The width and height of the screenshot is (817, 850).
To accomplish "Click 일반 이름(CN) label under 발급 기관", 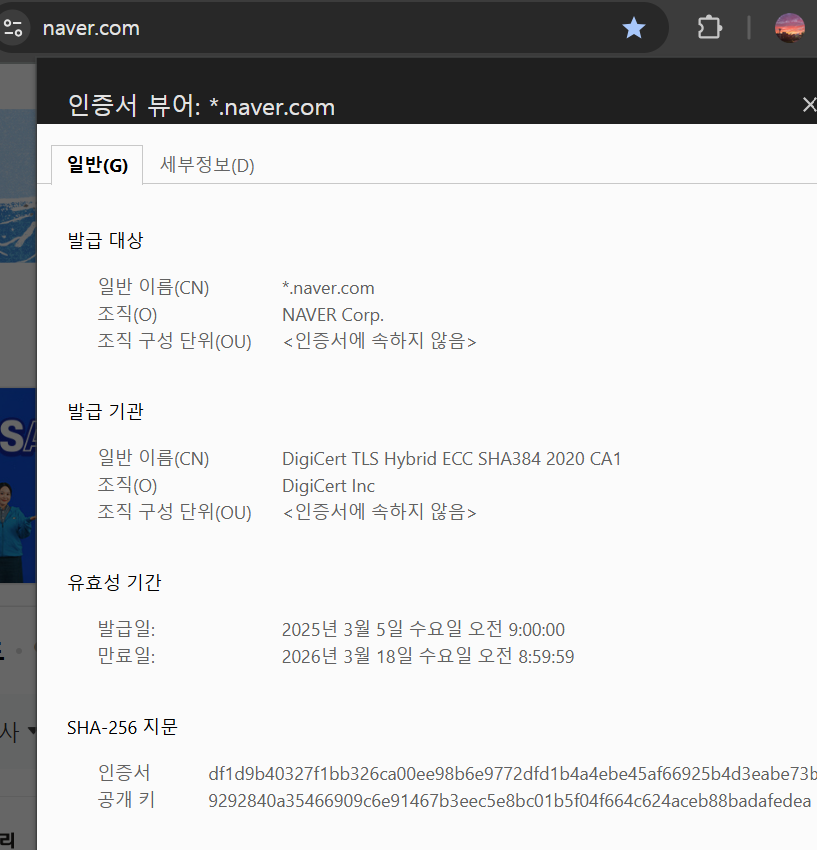I will [x=153, y=459].
